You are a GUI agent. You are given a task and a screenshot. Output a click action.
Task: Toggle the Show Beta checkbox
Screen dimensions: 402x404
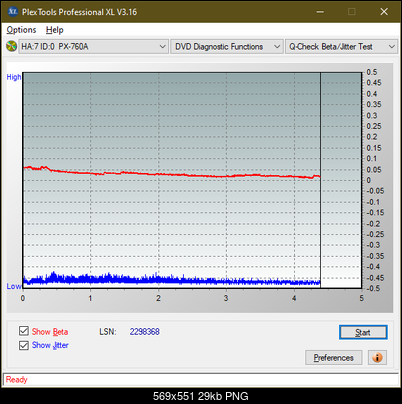[x=24, y=331]
